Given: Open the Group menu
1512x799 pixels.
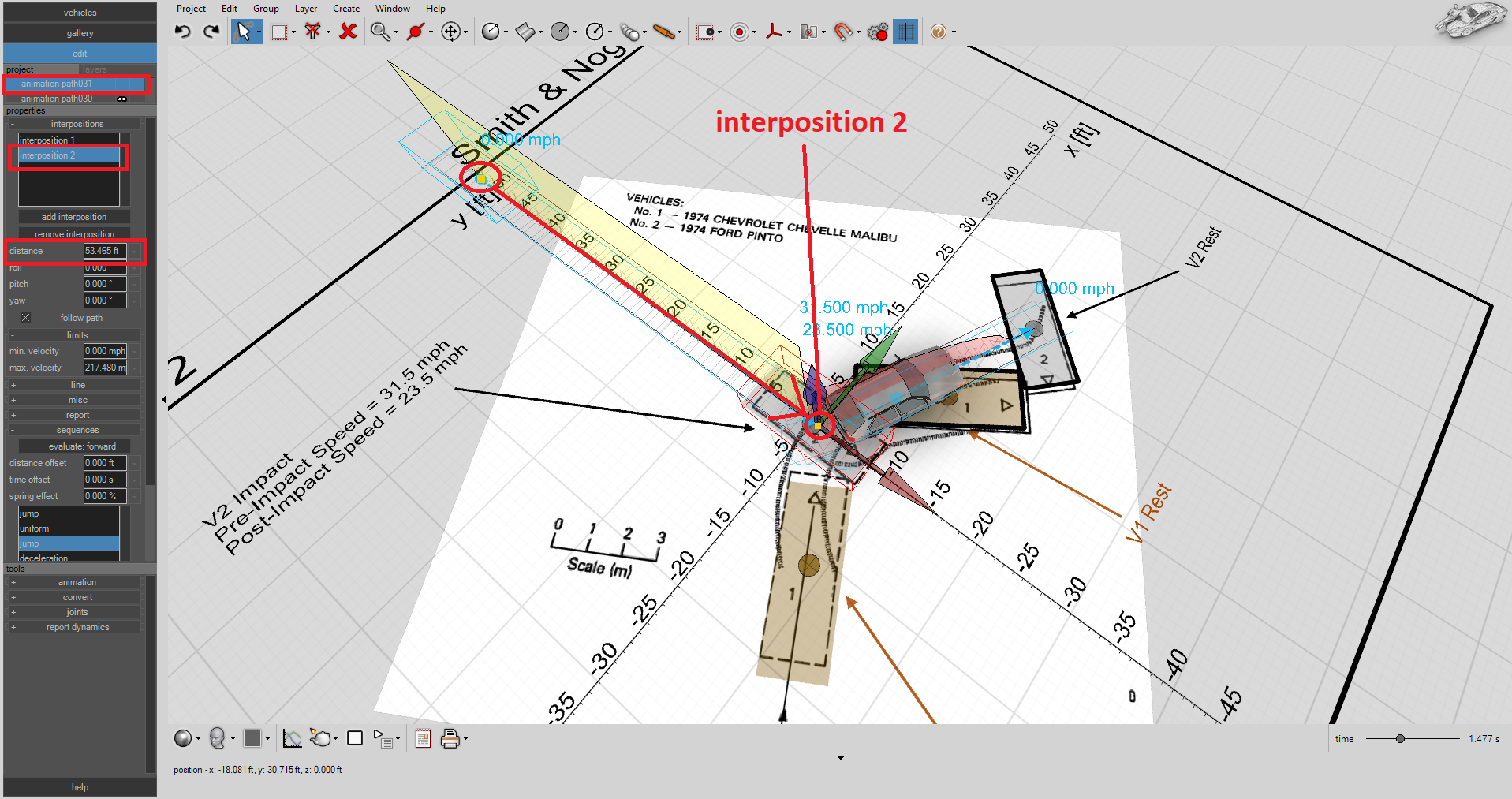Looking at the screenshot, I should [x=266, y=9].
